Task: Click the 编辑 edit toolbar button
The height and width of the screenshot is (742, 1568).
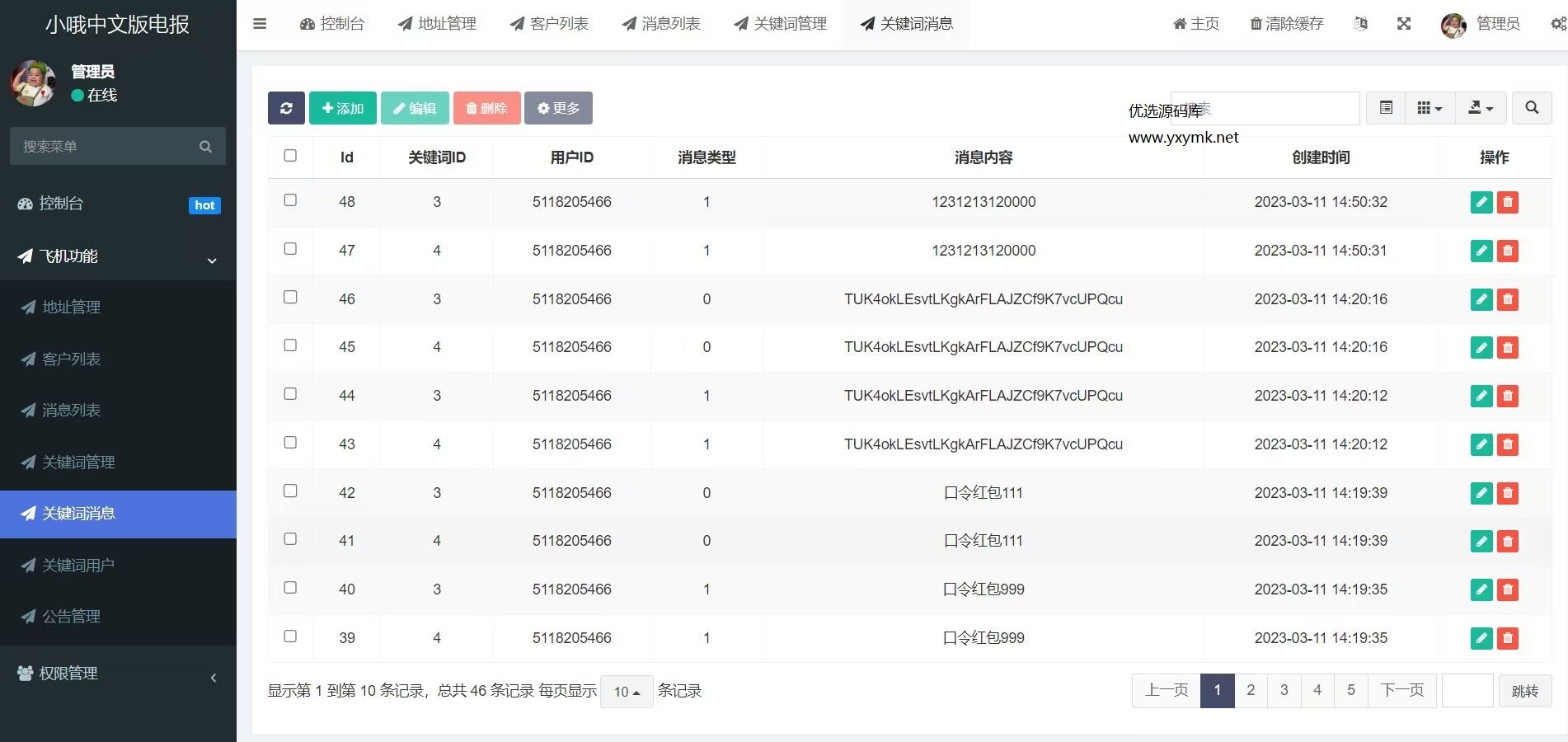Action: [x=415, y=108]
